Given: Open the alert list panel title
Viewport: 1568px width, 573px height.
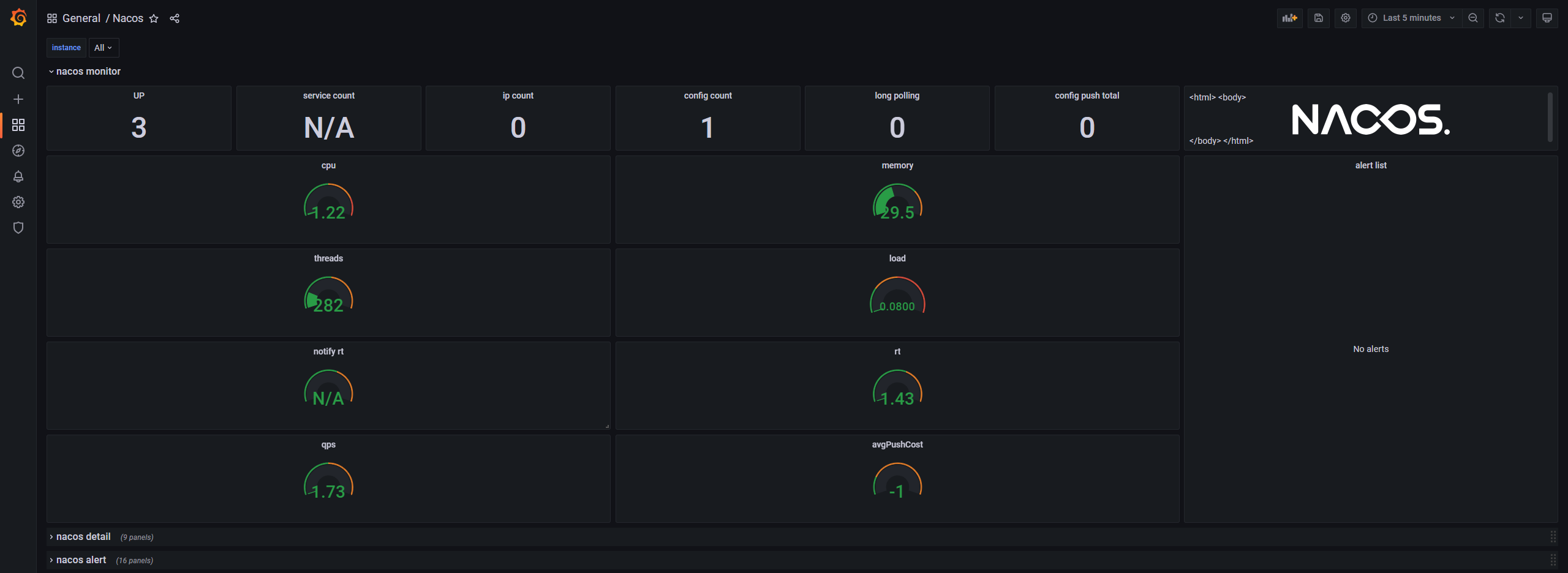Looking at the screenshot, I should (1371, 165).
